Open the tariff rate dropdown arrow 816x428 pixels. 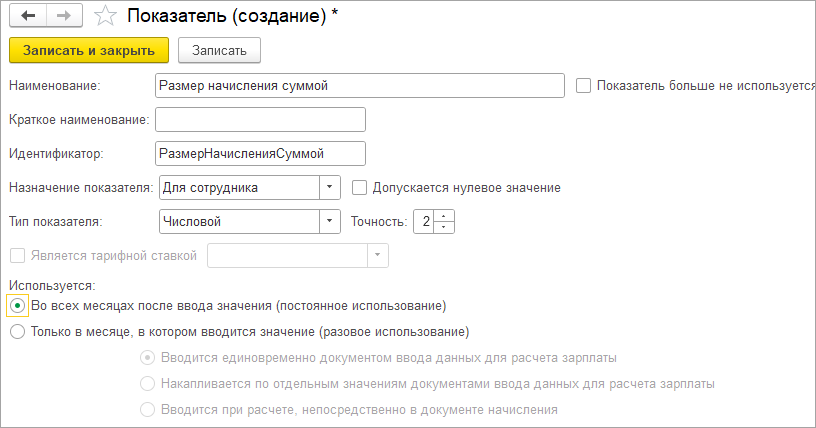pyautogui.click(x=378, y=256)
